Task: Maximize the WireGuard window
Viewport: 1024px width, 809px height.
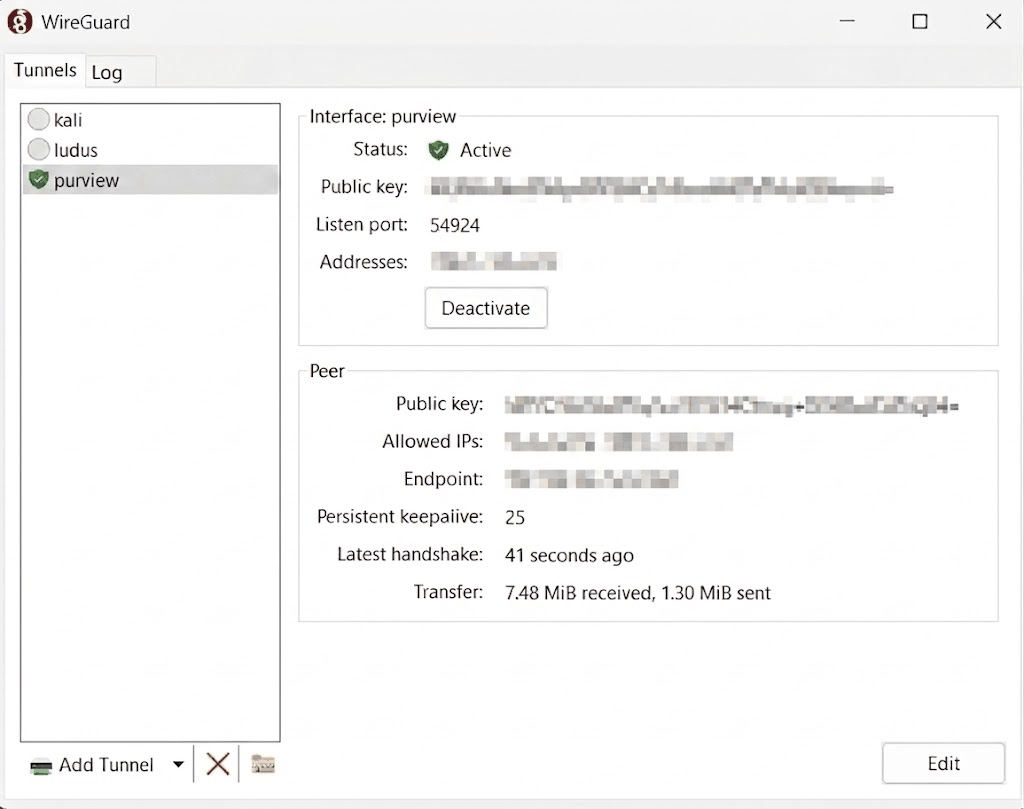Action: tap(920, 22)
